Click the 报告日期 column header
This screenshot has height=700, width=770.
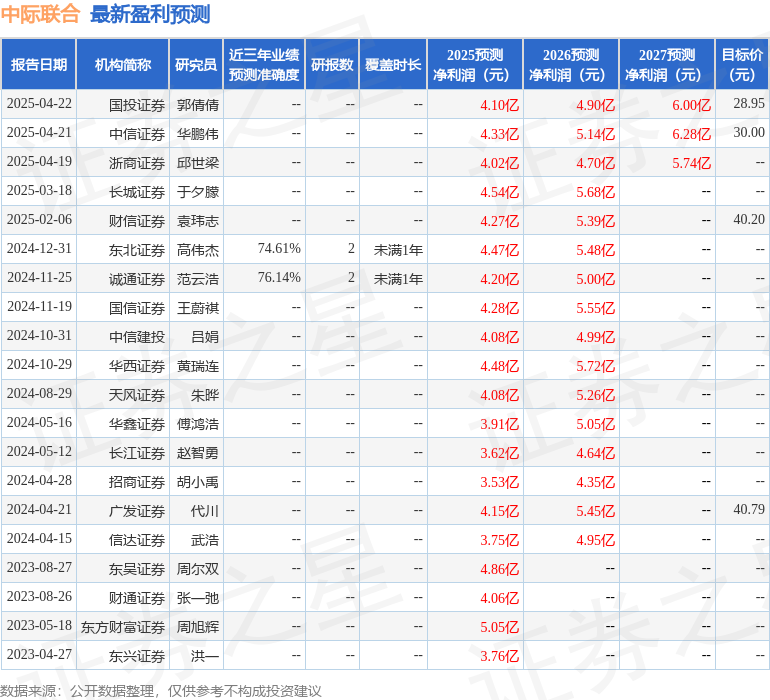[x=39, y=64]
